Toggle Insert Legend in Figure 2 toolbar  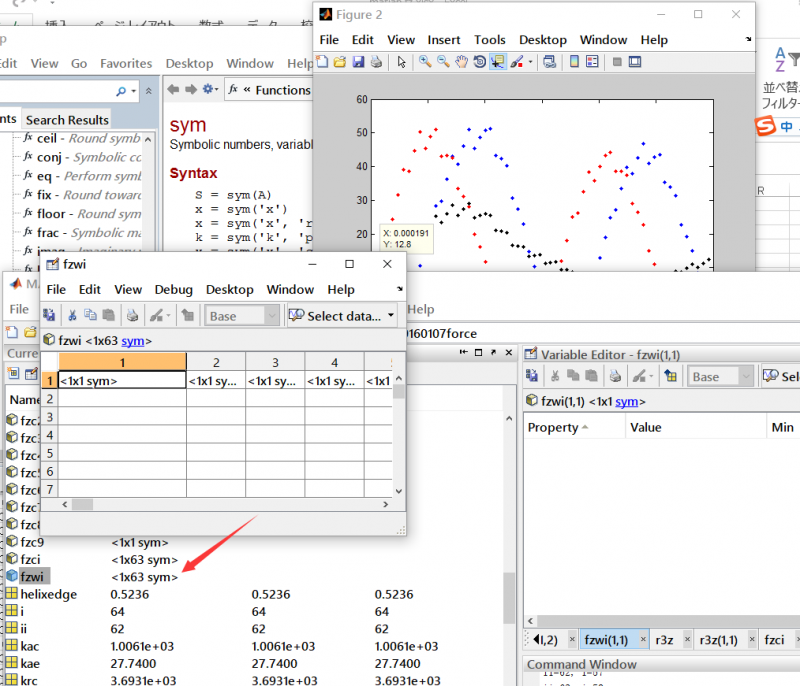click(592, 62)
